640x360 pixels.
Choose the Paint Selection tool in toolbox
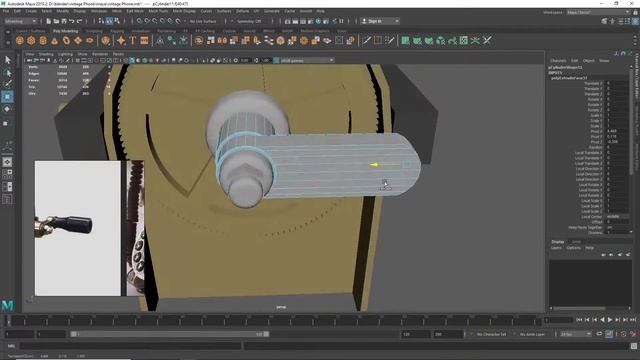(7, 84)
